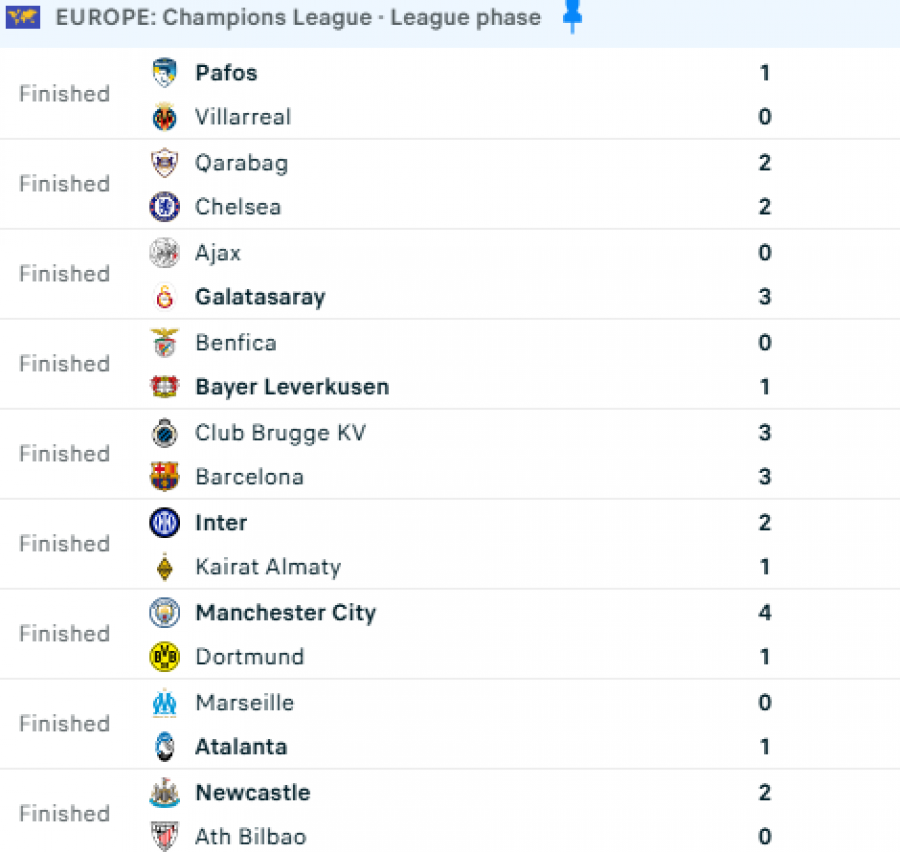Click the Europe map flag icon

tap(23, 17)
